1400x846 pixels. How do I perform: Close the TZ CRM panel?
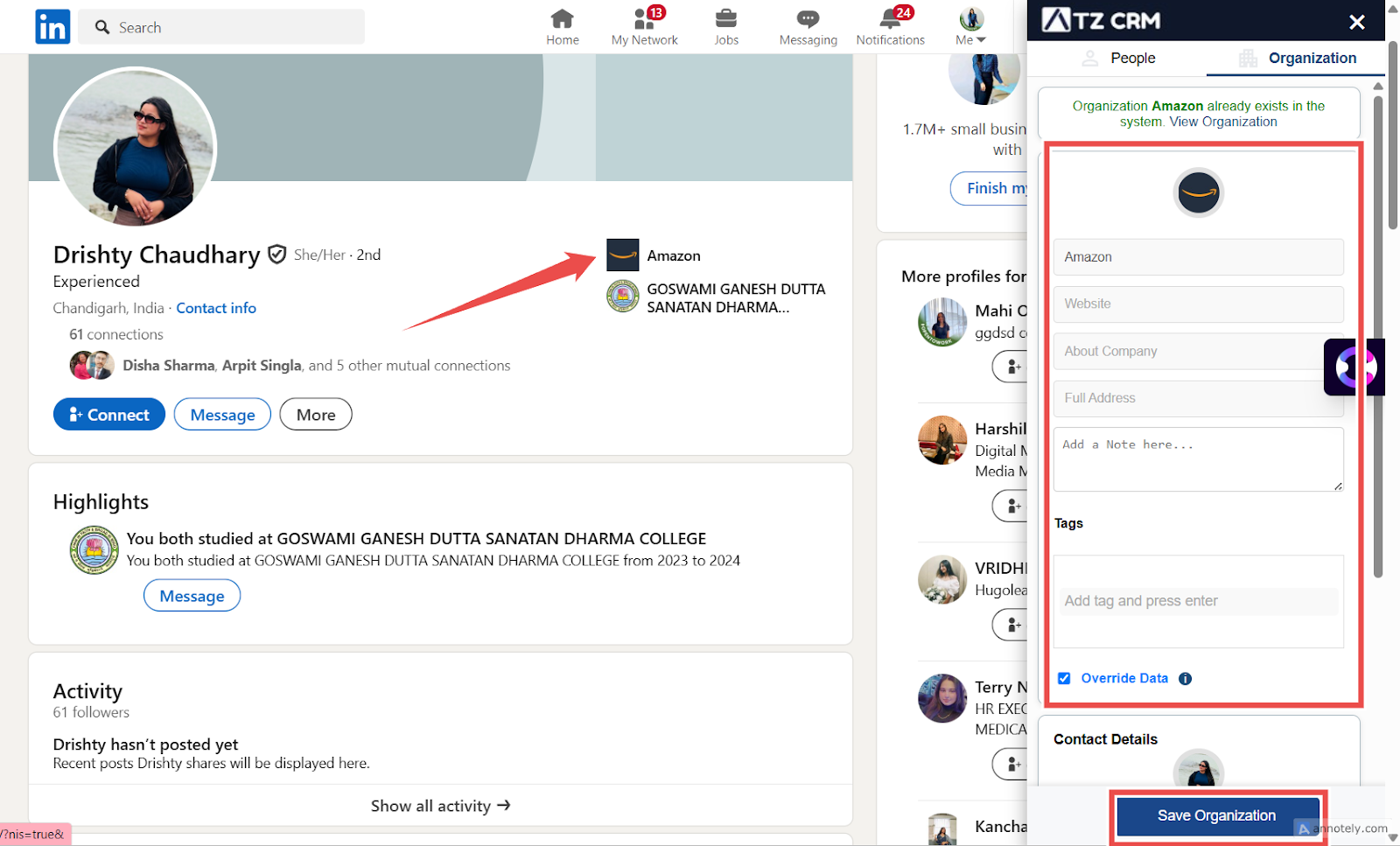pos(1357,22)
